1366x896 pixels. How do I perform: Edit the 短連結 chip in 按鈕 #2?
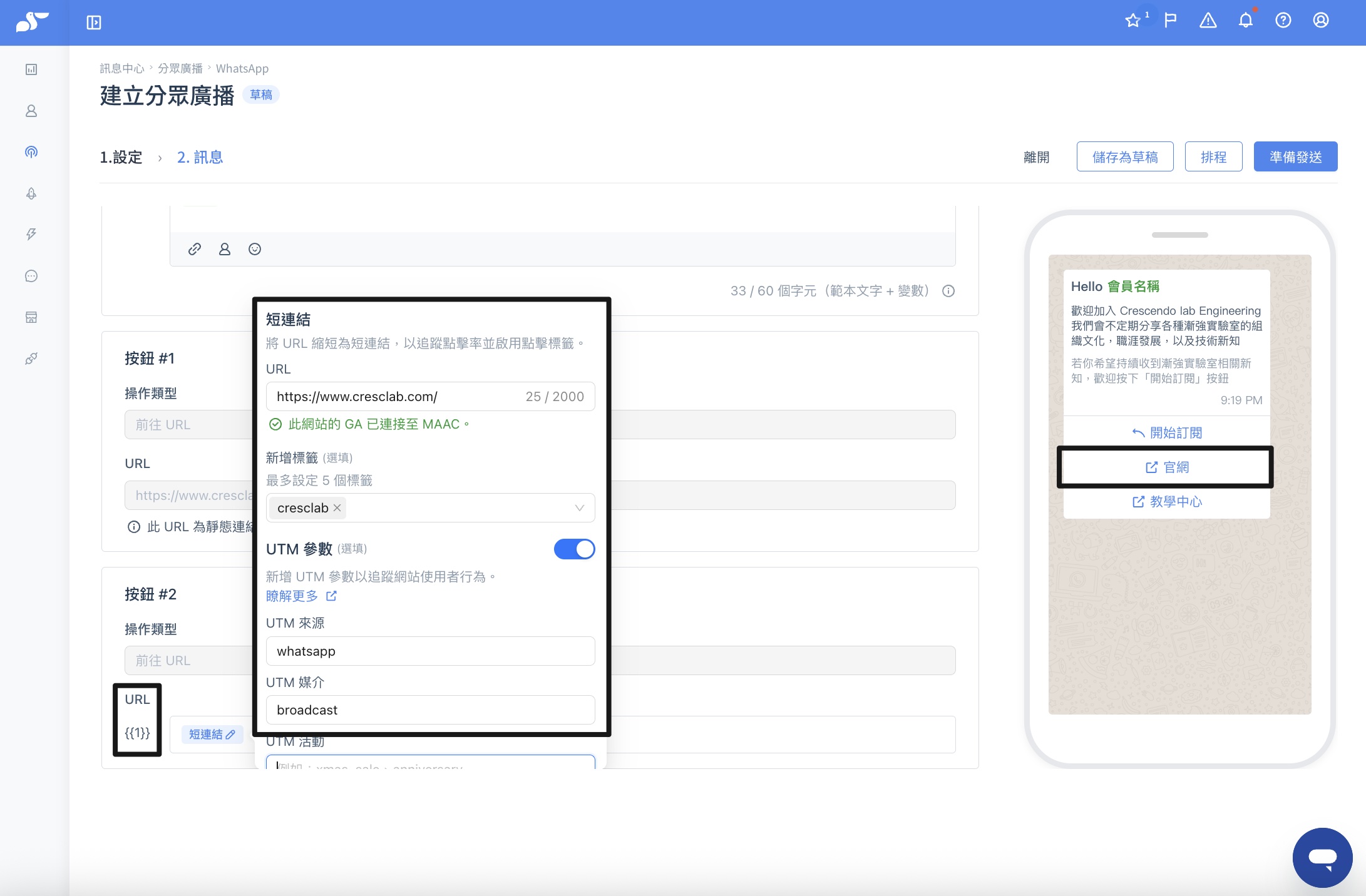212,735
